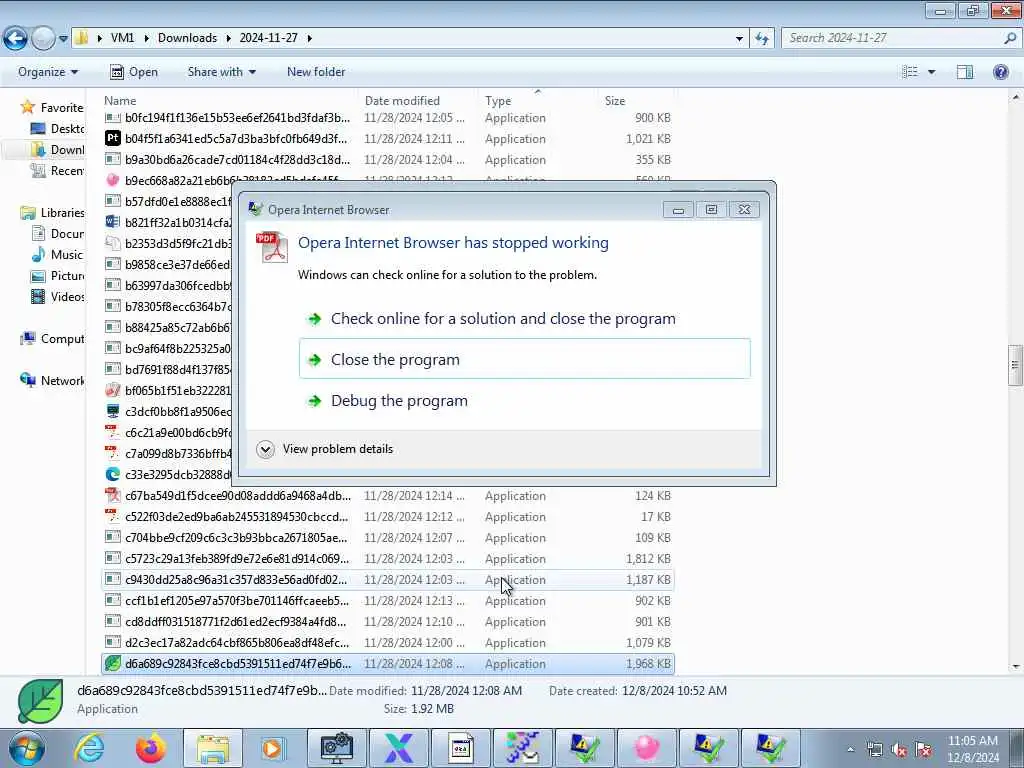Click the PDF icon of file c67ba549d1f5dcee
1024x768 pixels.
[112, 496]
